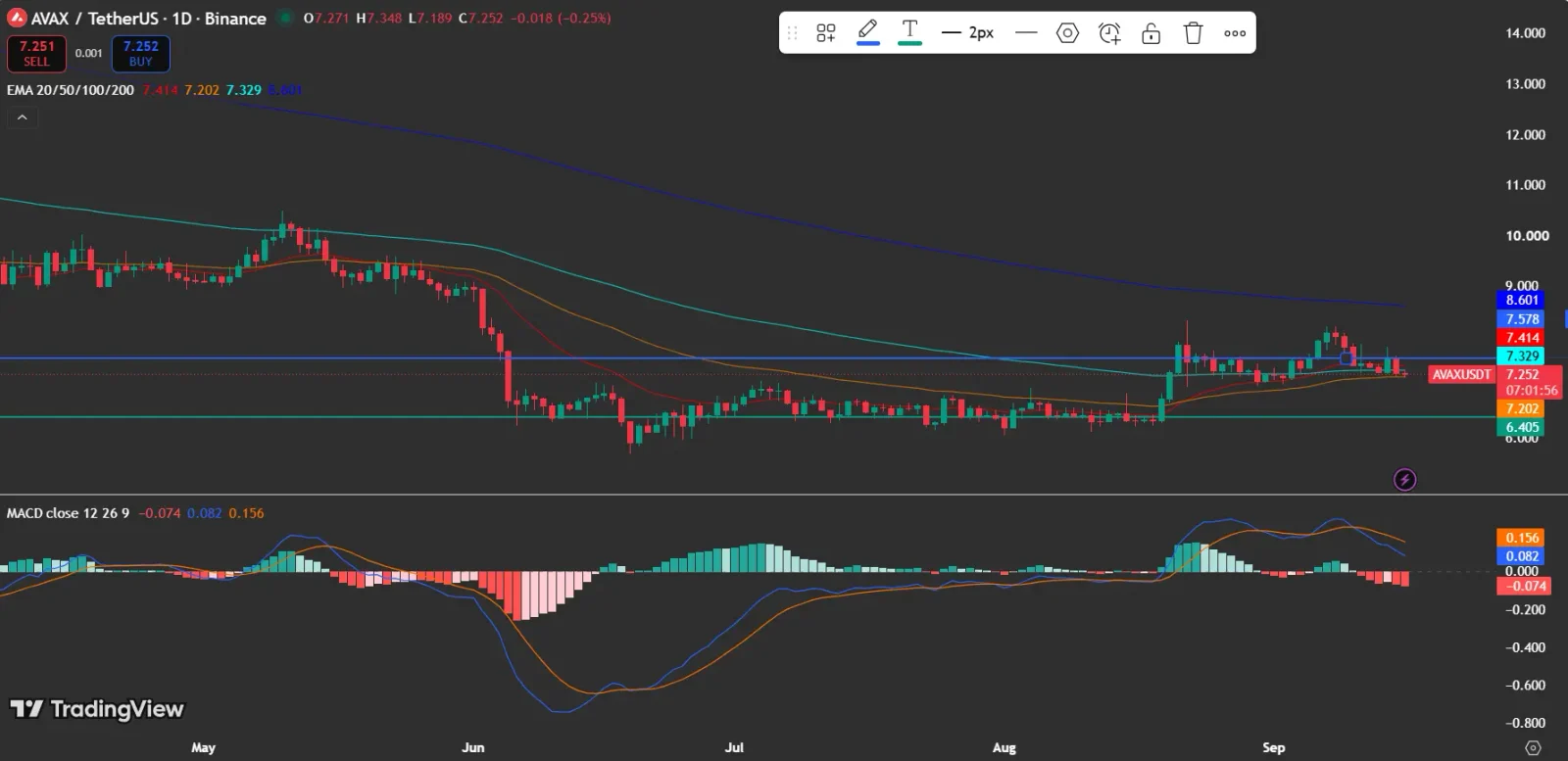Open the three-dots more options menu
Image resolution: width=1568 pixels, height=761 pixels.
pyautogui.click(x=1235, y=33)
